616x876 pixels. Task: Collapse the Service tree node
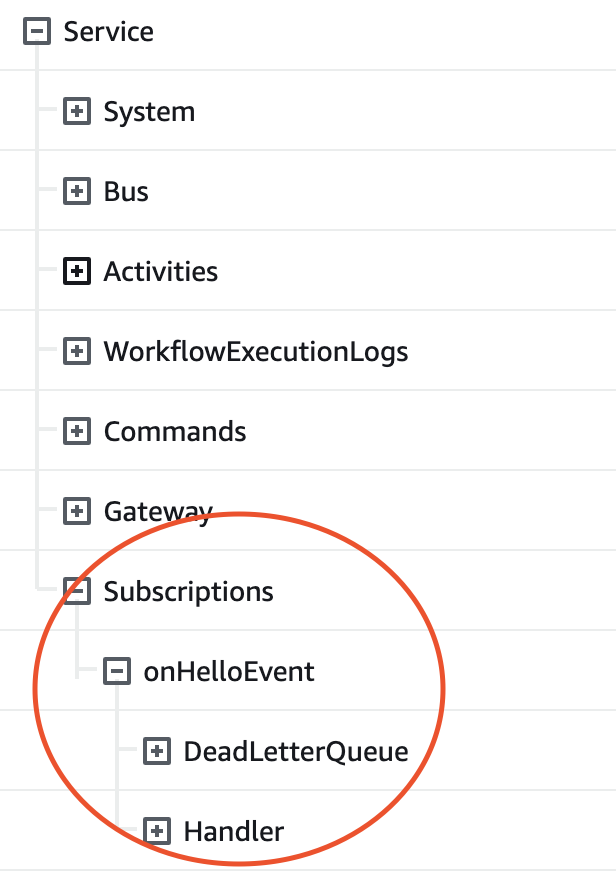click(x=37, y=31)
